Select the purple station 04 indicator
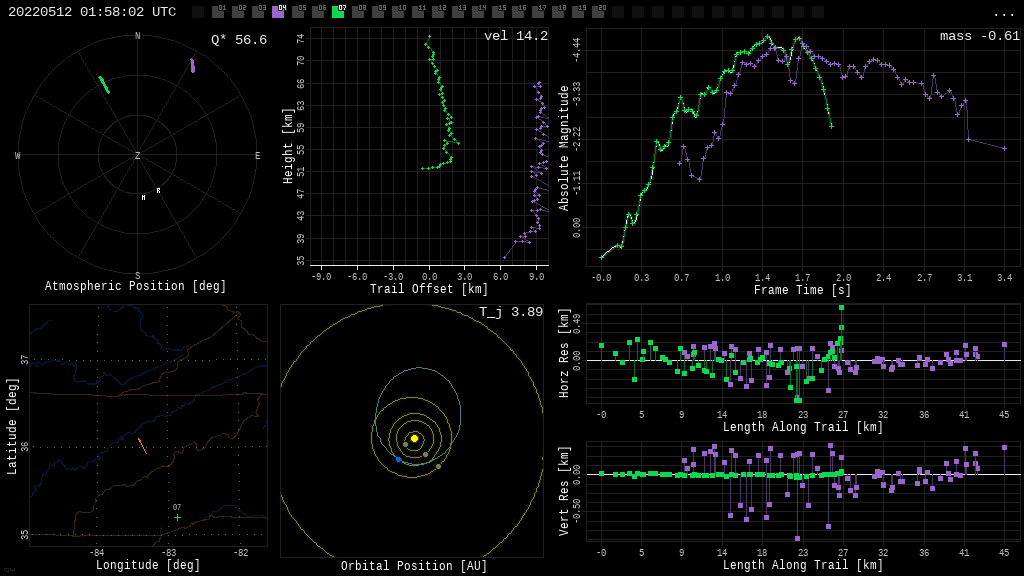The width and height of the screenshot is (1024, 576). [278, 12]
